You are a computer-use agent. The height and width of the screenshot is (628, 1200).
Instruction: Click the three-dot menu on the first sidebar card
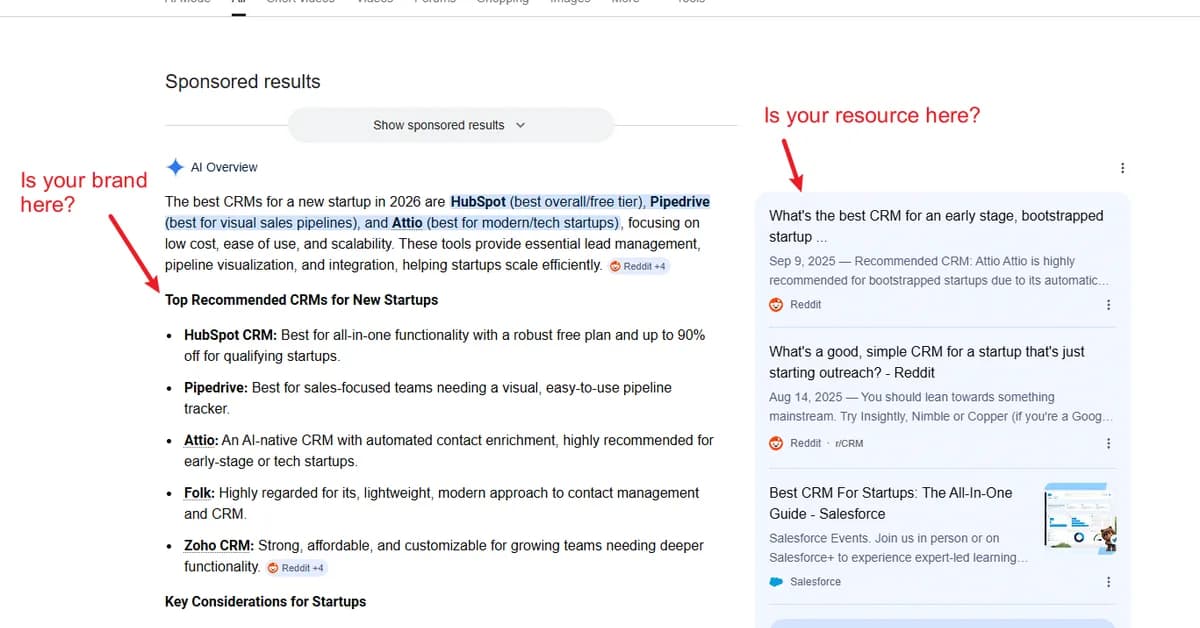coord(1108,305)
